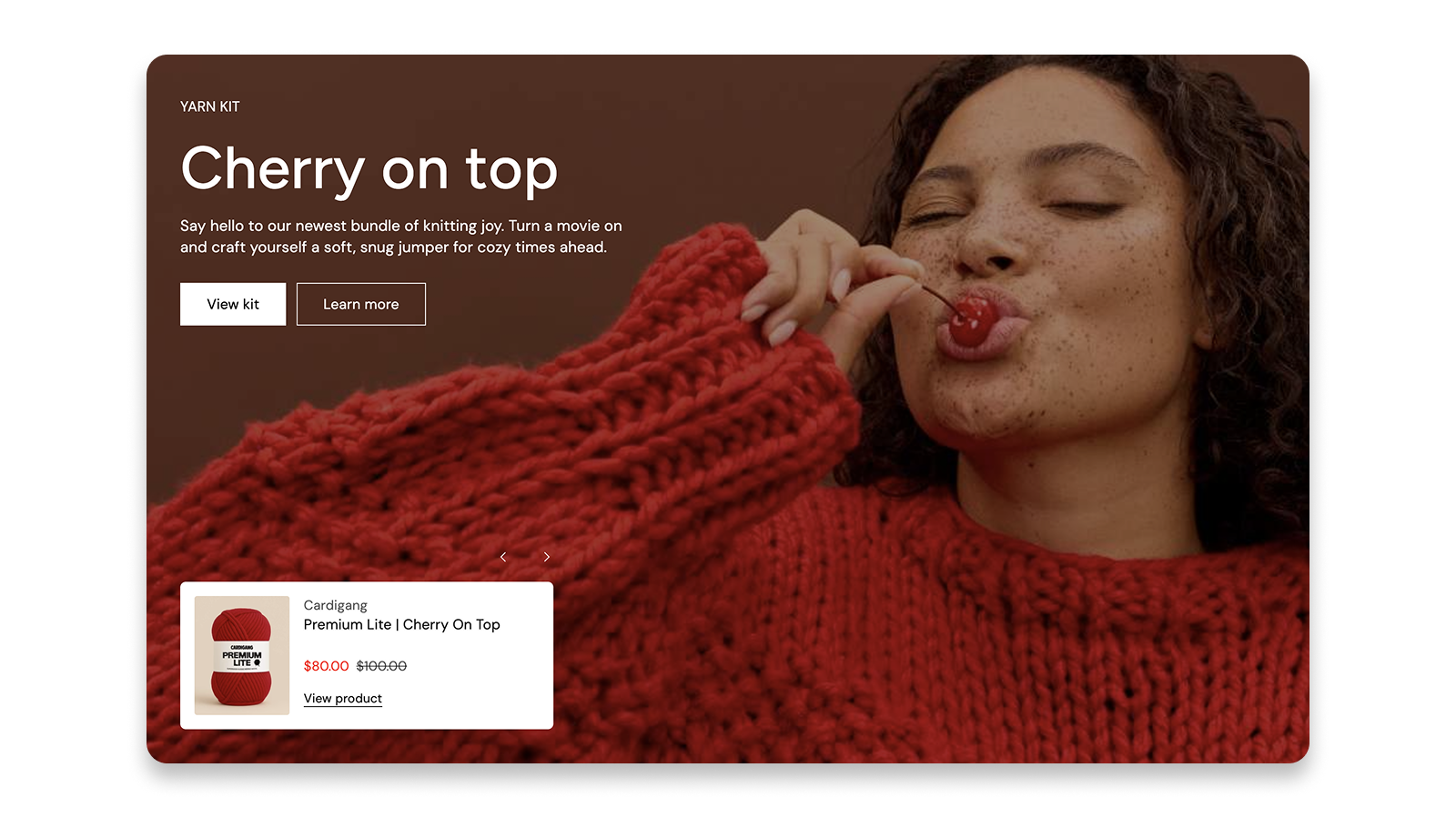Go to previous slide with left chevron
The width and height of the screenshot is (1456, 818).
pyautogui.click(x=503, y=557)
